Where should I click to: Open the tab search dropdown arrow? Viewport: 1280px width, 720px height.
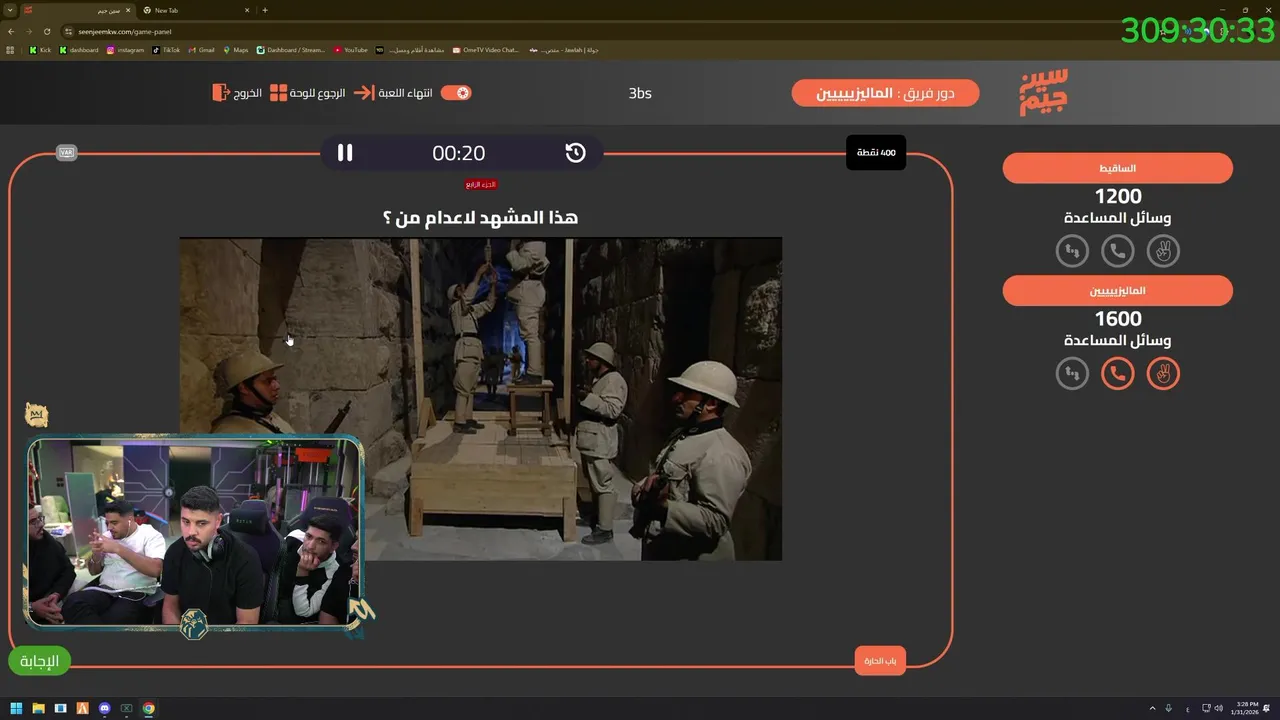(x=9, y=10)
